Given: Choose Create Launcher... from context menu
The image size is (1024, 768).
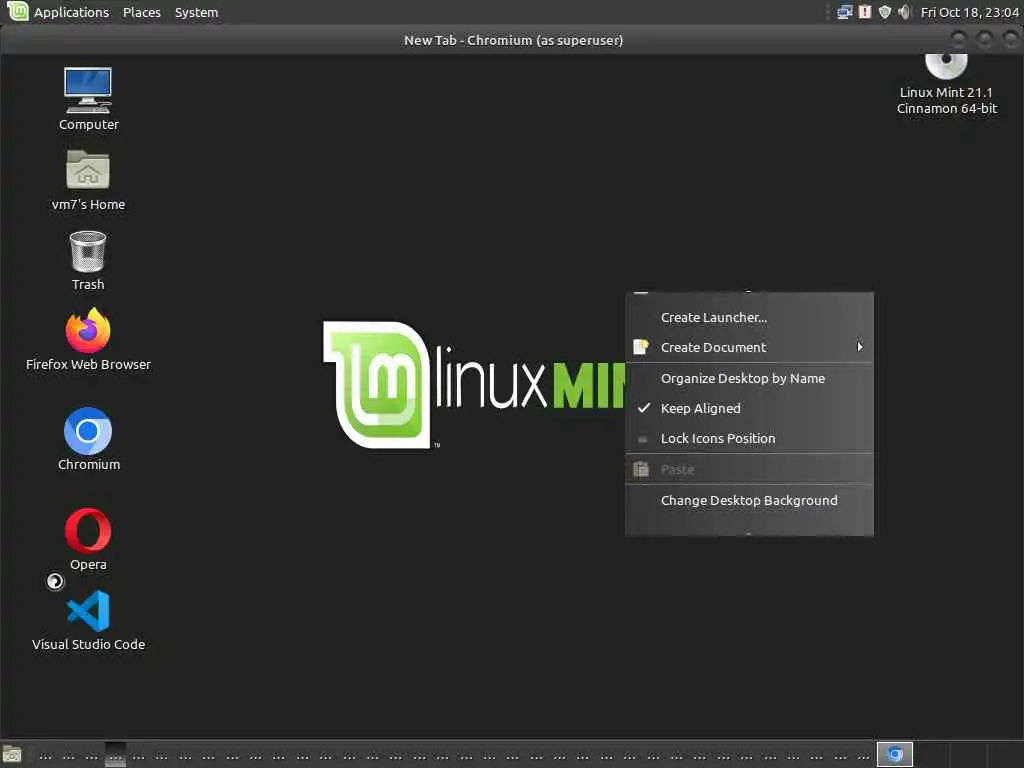Looking at the screenshot, I should click(x=749, y=317).
